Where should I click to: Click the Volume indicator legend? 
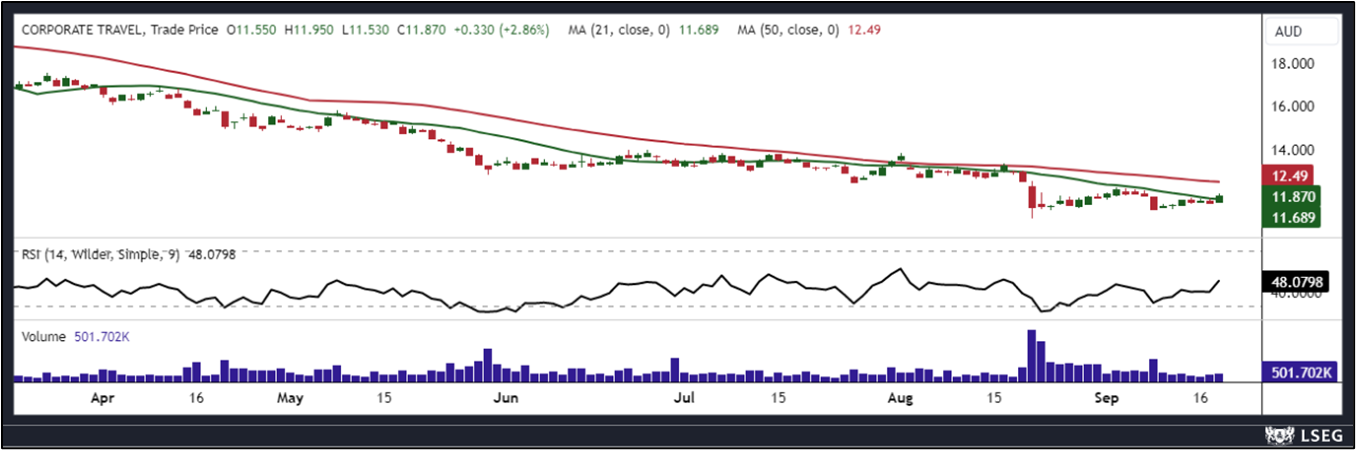pyautogui.click(x=45, y=337)
